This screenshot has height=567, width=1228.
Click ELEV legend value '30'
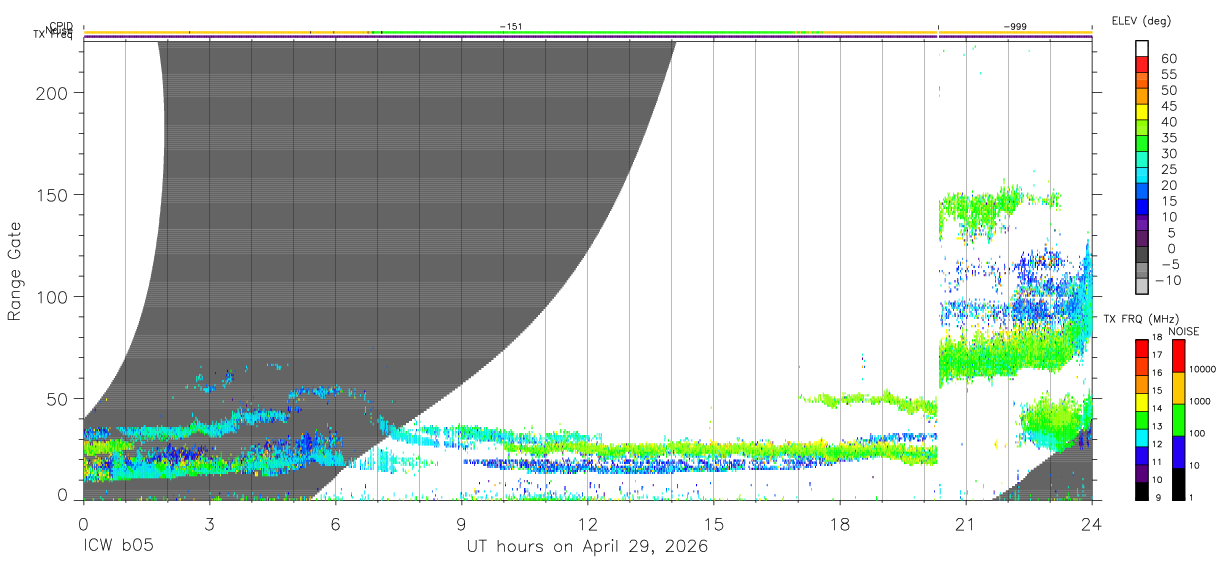(1168, 154)
